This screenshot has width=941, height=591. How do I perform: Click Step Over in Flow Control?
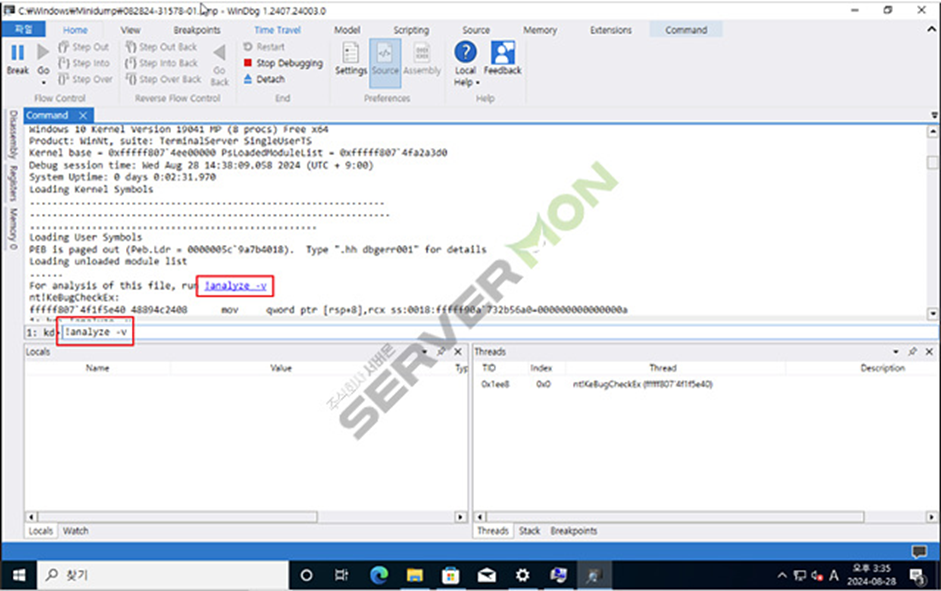[x=85, y=79]
